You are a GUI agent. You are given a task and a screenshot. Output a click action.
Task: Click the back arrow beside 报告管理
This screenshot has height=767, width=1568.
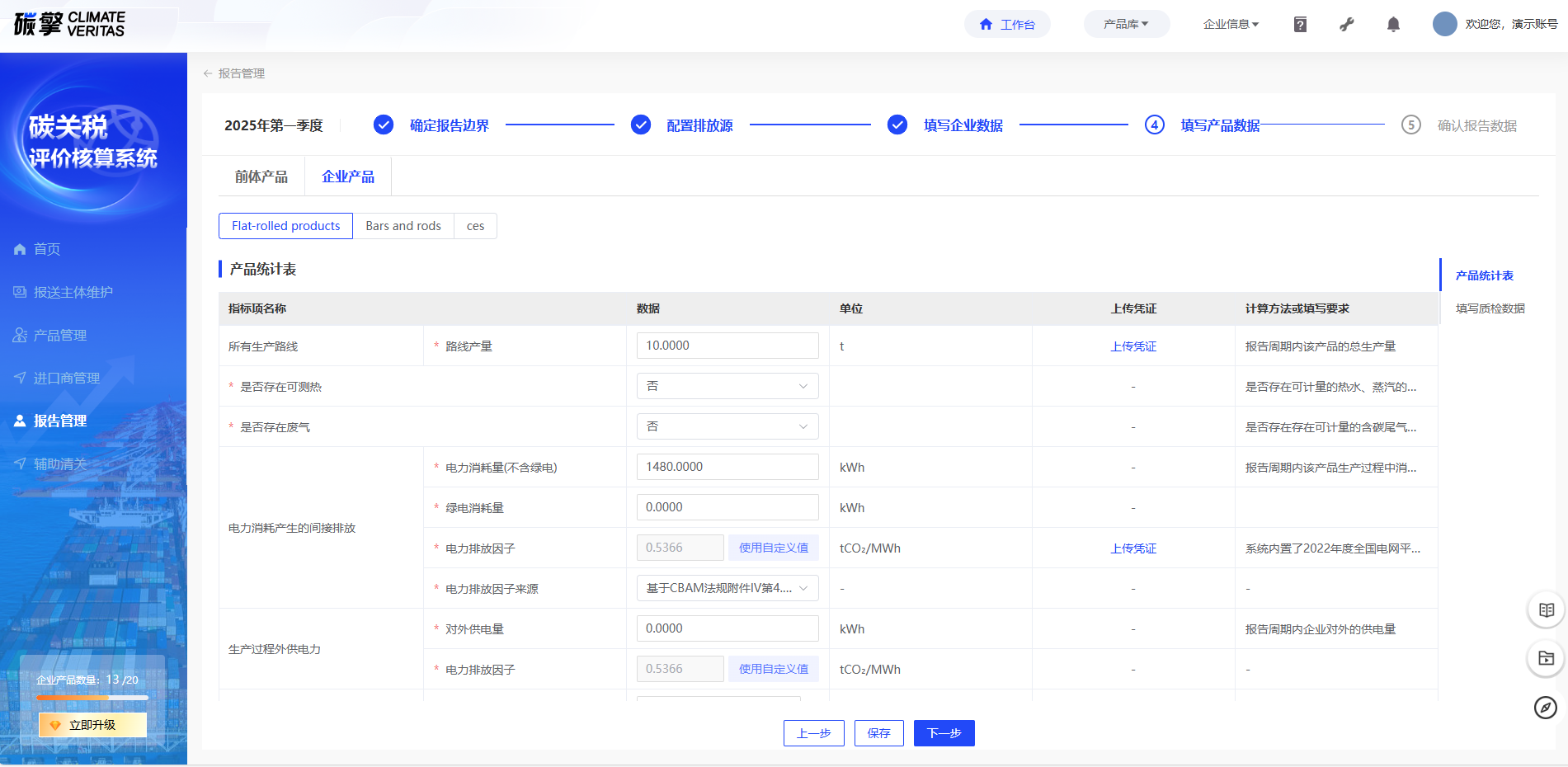coord(208,73)
